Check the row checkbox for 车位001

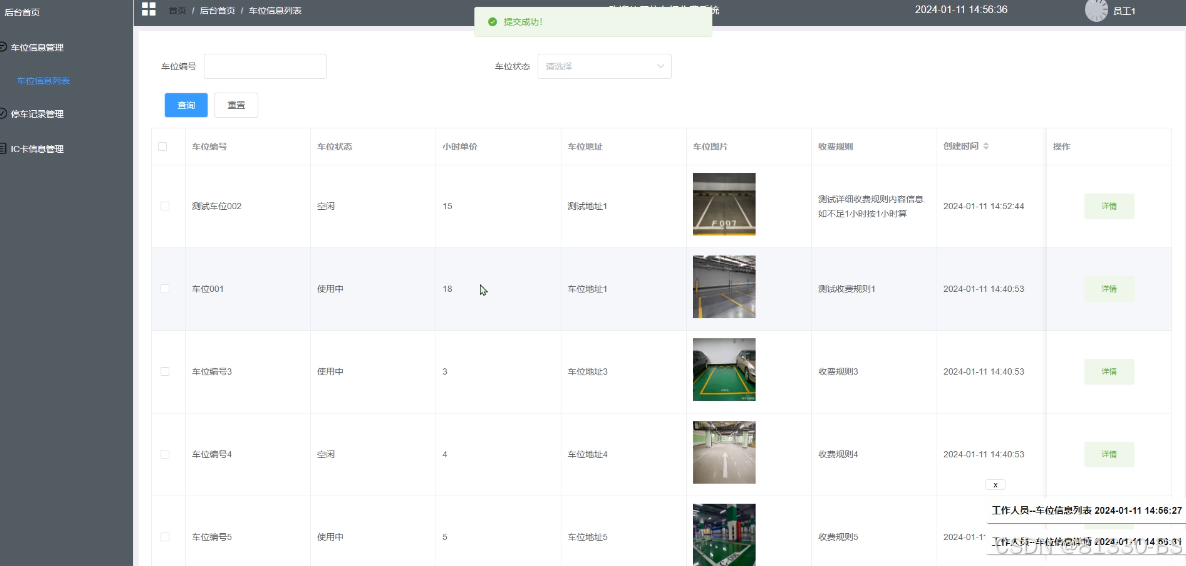[x=165, y=288]
